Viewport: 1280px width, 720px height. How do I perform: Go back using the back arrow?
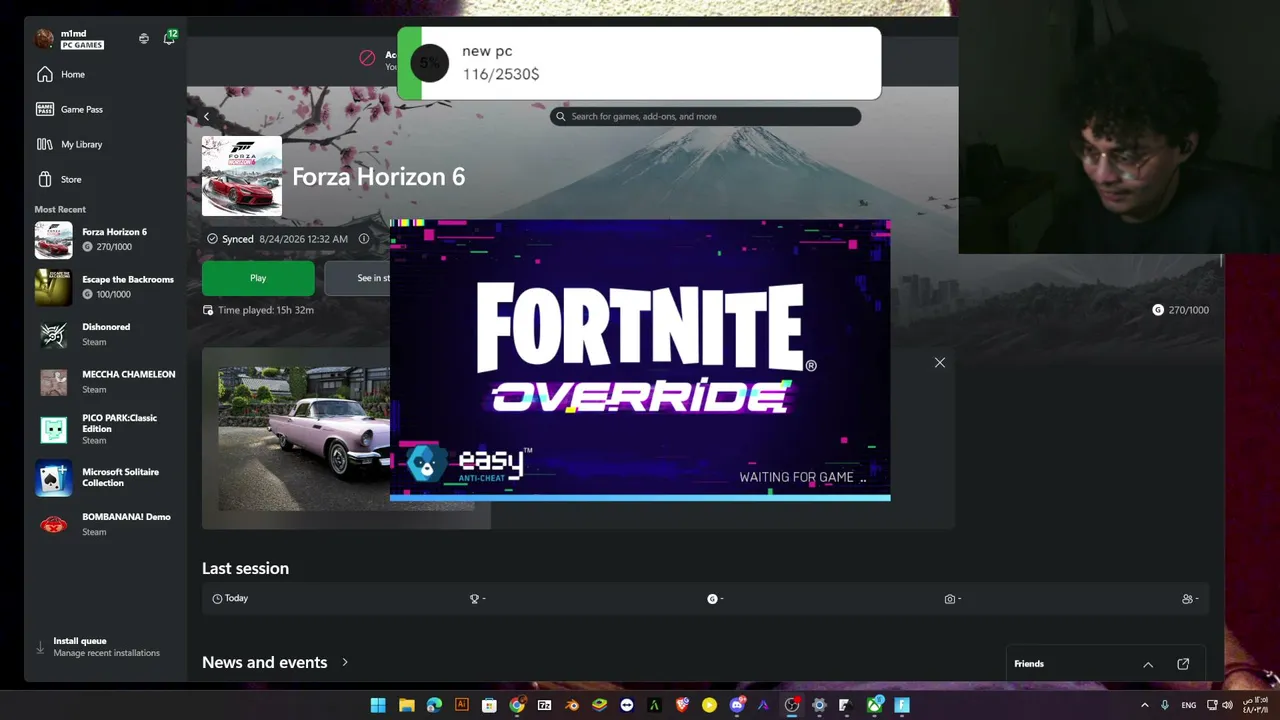(x=206, y=117)
